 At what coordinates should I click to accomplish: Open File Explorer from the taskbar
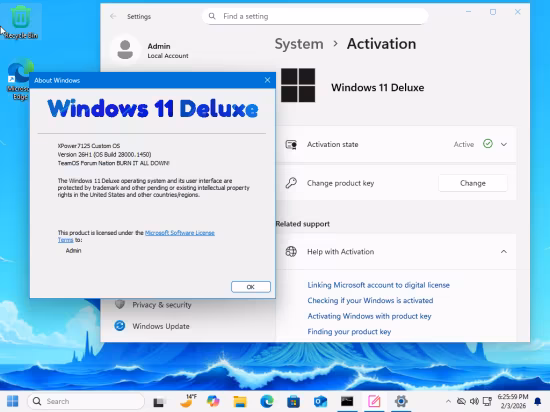click(240, 401)
